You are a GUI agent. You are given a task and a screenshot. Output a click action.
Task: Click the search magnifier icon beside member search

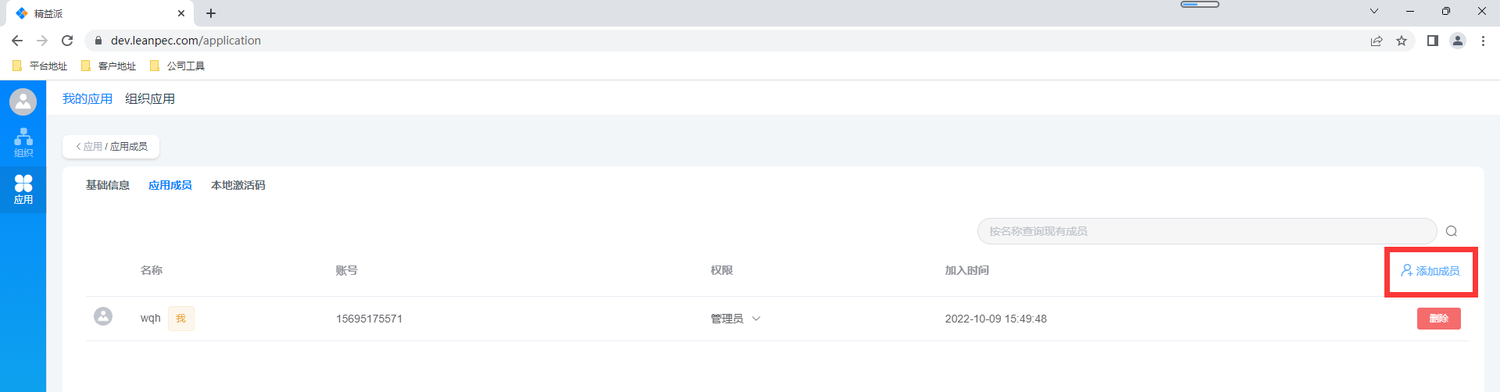[1451, 231]
